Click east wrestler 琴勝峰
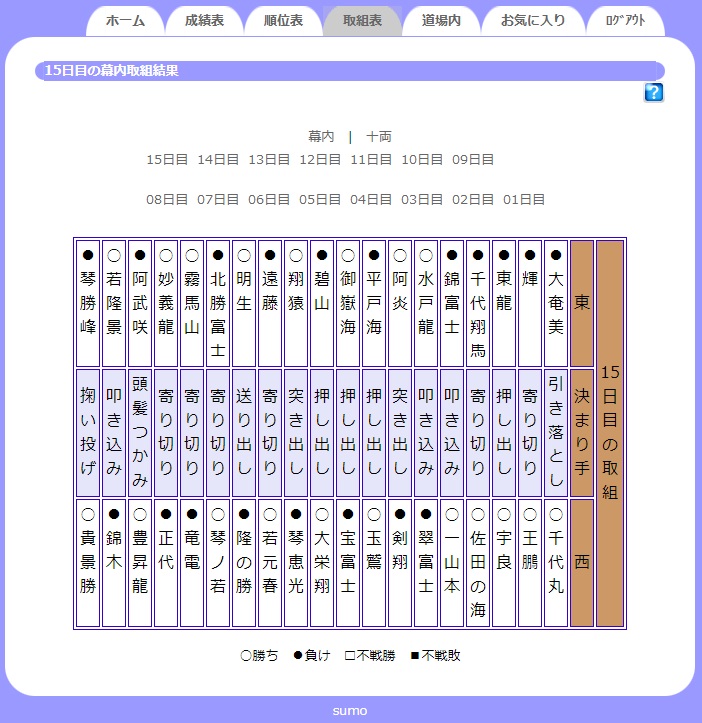Image resolution: width=702 pixels, height=723 pixels. click(88, 303)
